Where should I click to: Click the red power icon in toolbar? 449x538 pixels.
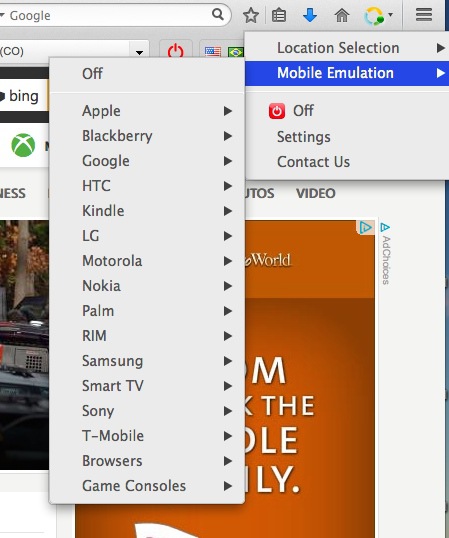tap(176, 51)
